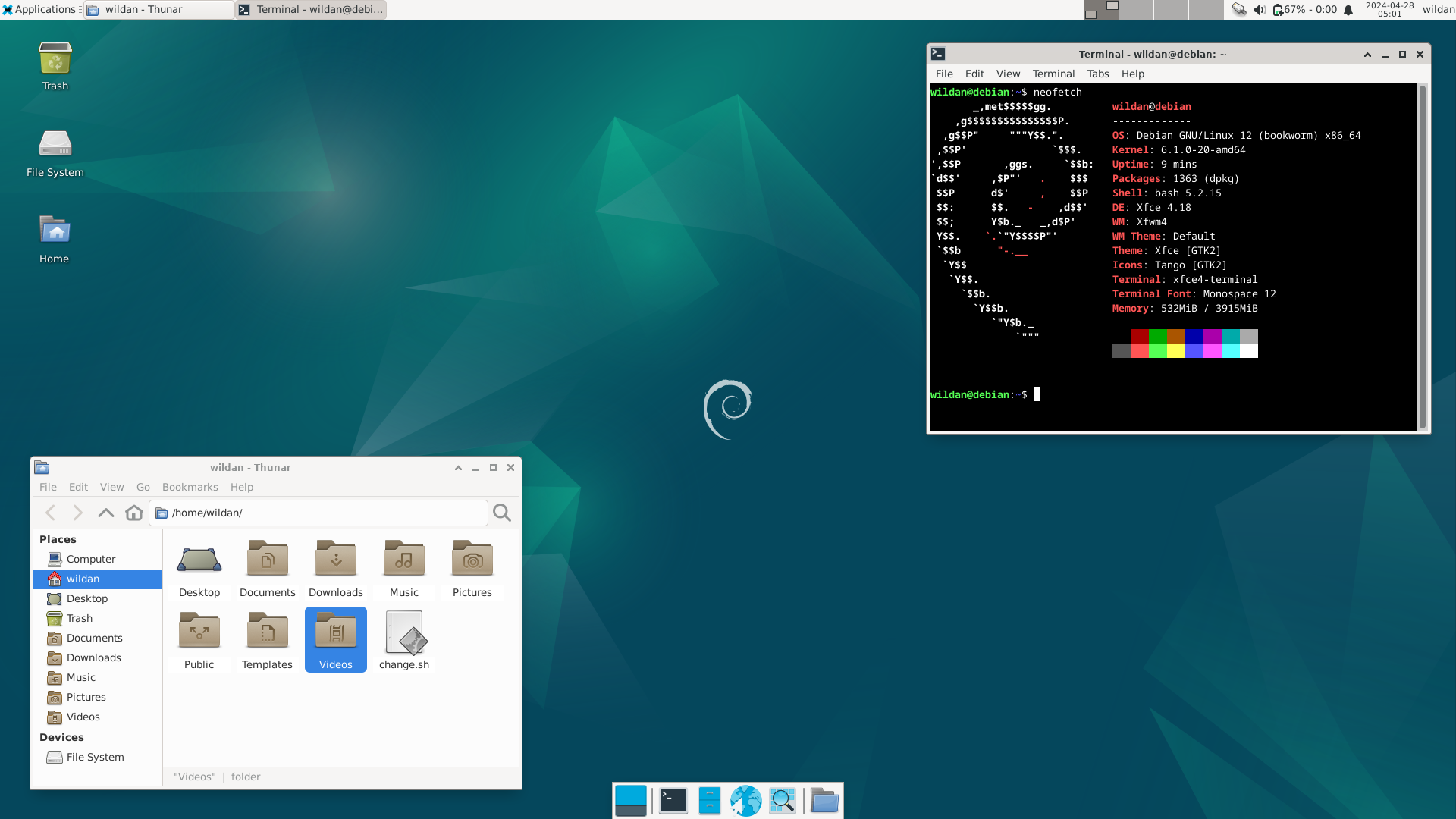
Task: Click first workspace in workspace switcher
Action: pyautogui.click(x=1101, y=10)
